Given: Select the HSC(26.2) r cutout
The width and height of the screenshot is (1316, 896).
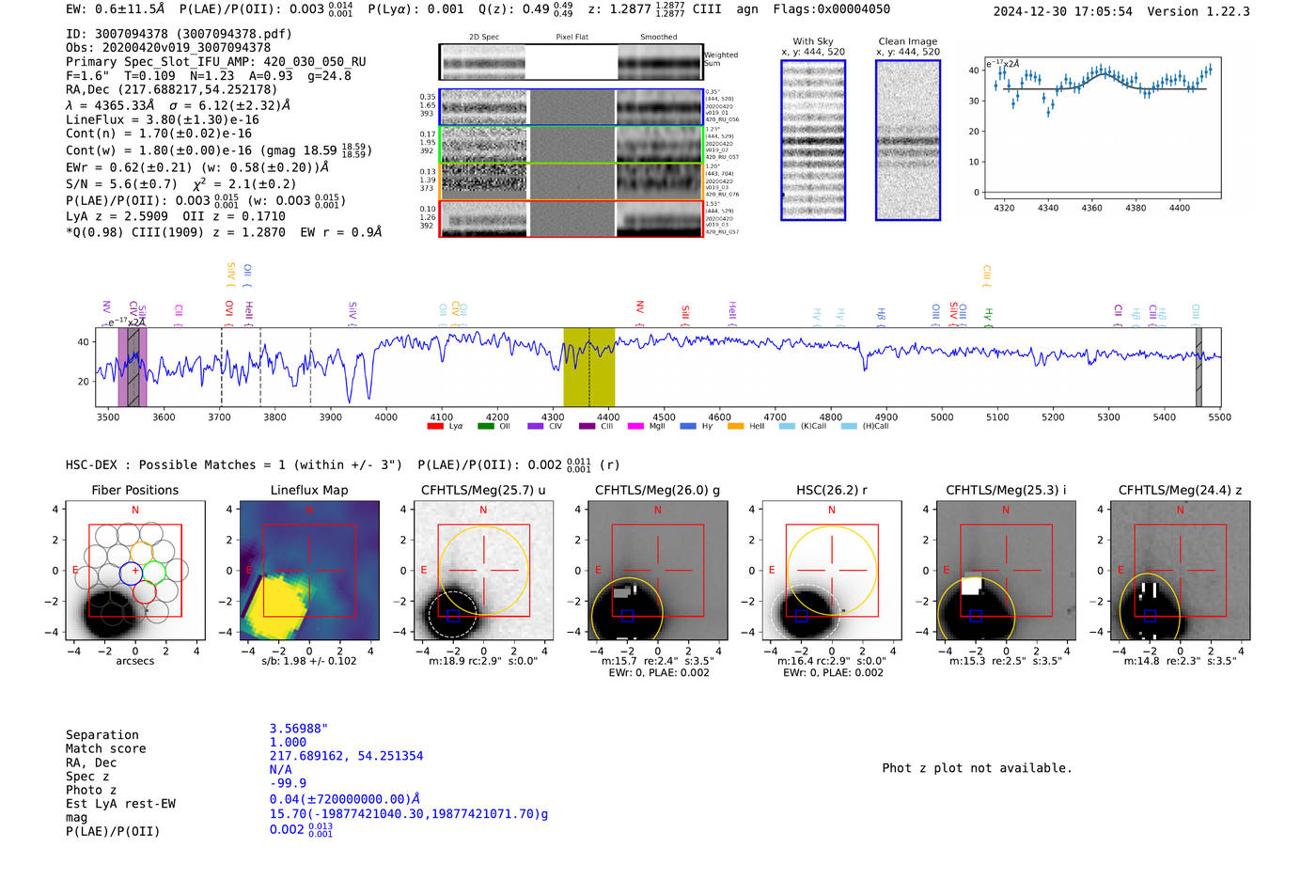Looking at the screenshot, I should pyautogui.click(x=832, y=571).
